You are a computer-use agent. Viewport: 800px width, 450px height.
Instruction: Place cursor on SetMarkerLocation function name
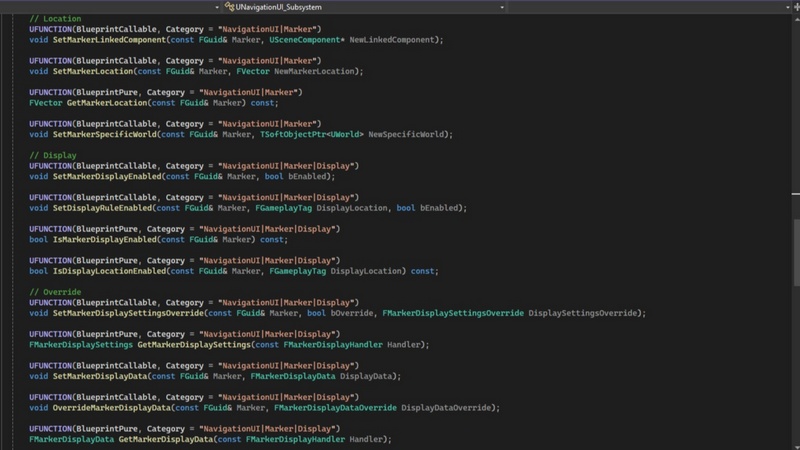coord(98,71)
